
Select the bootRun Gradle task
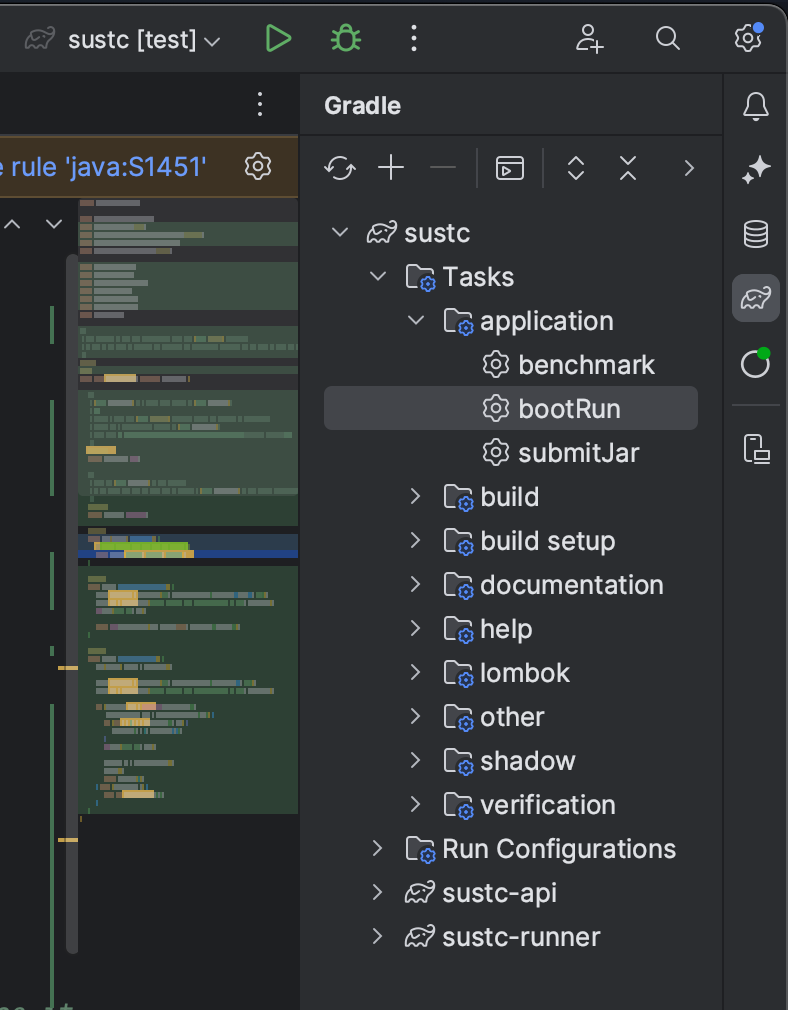510,408
